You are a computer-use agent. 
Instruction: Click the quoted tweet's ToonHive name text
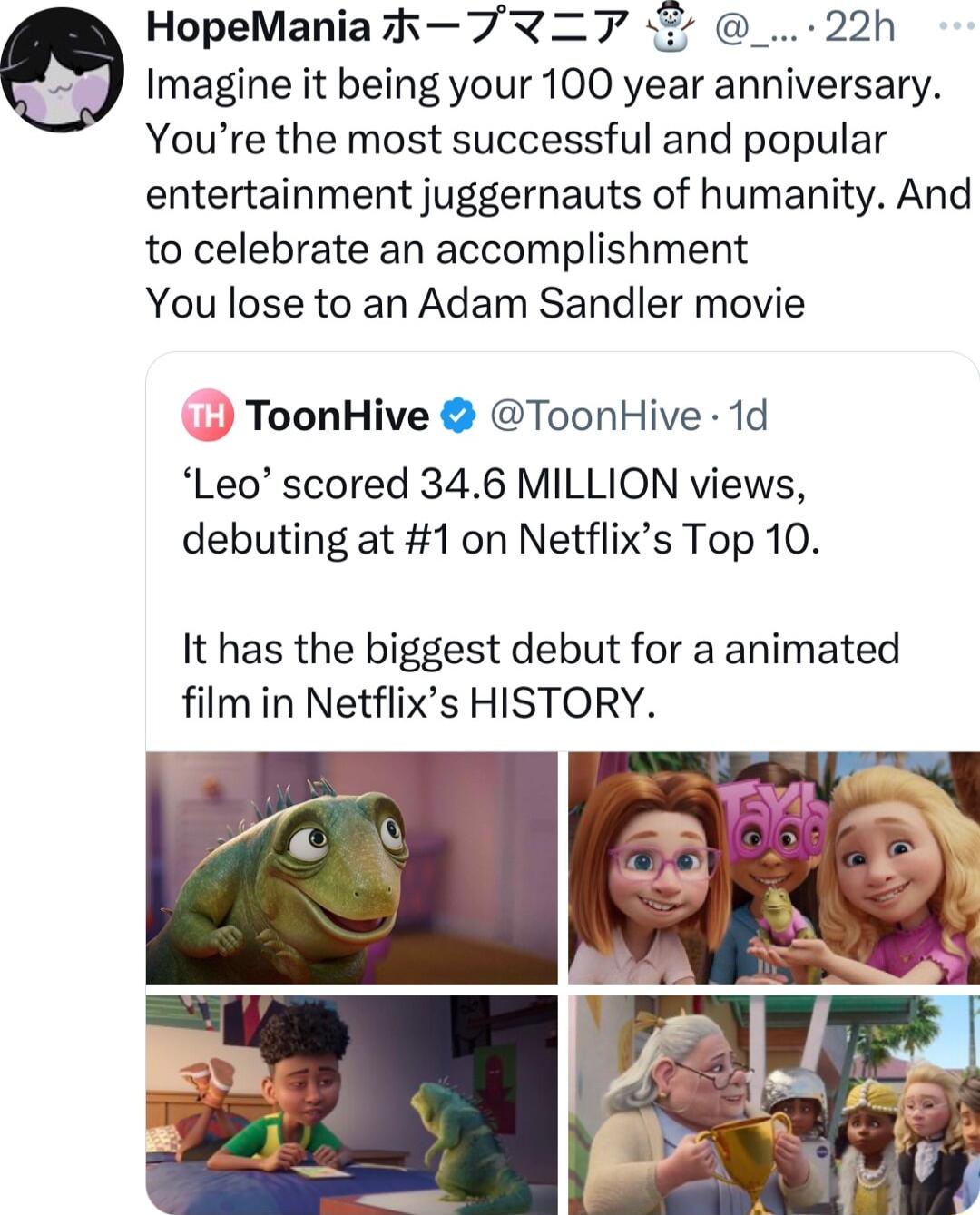pyautogui.click(x=342, y=416)
